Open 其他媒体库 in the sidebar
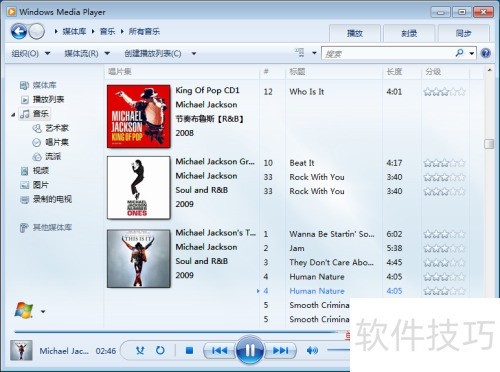Image resolution: width=500 pixels, height=372 pixels. tap(46, 228)
